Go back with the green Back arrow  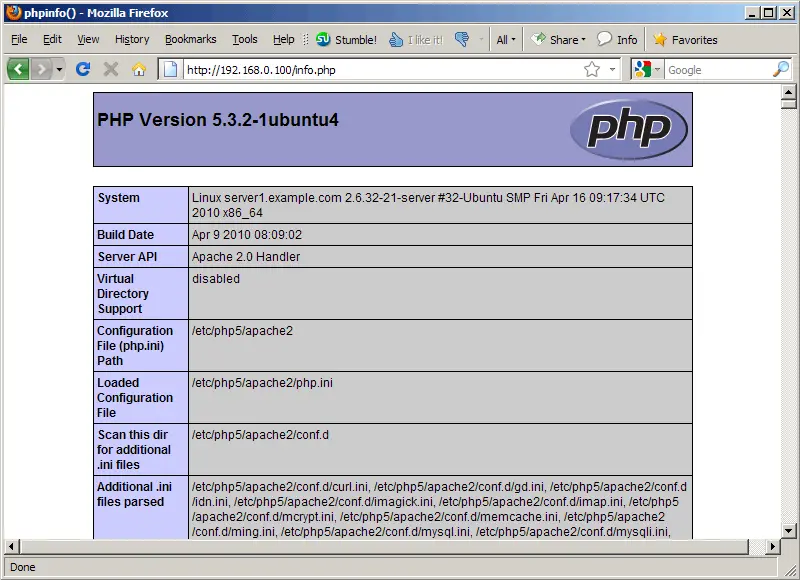(17, 69)
